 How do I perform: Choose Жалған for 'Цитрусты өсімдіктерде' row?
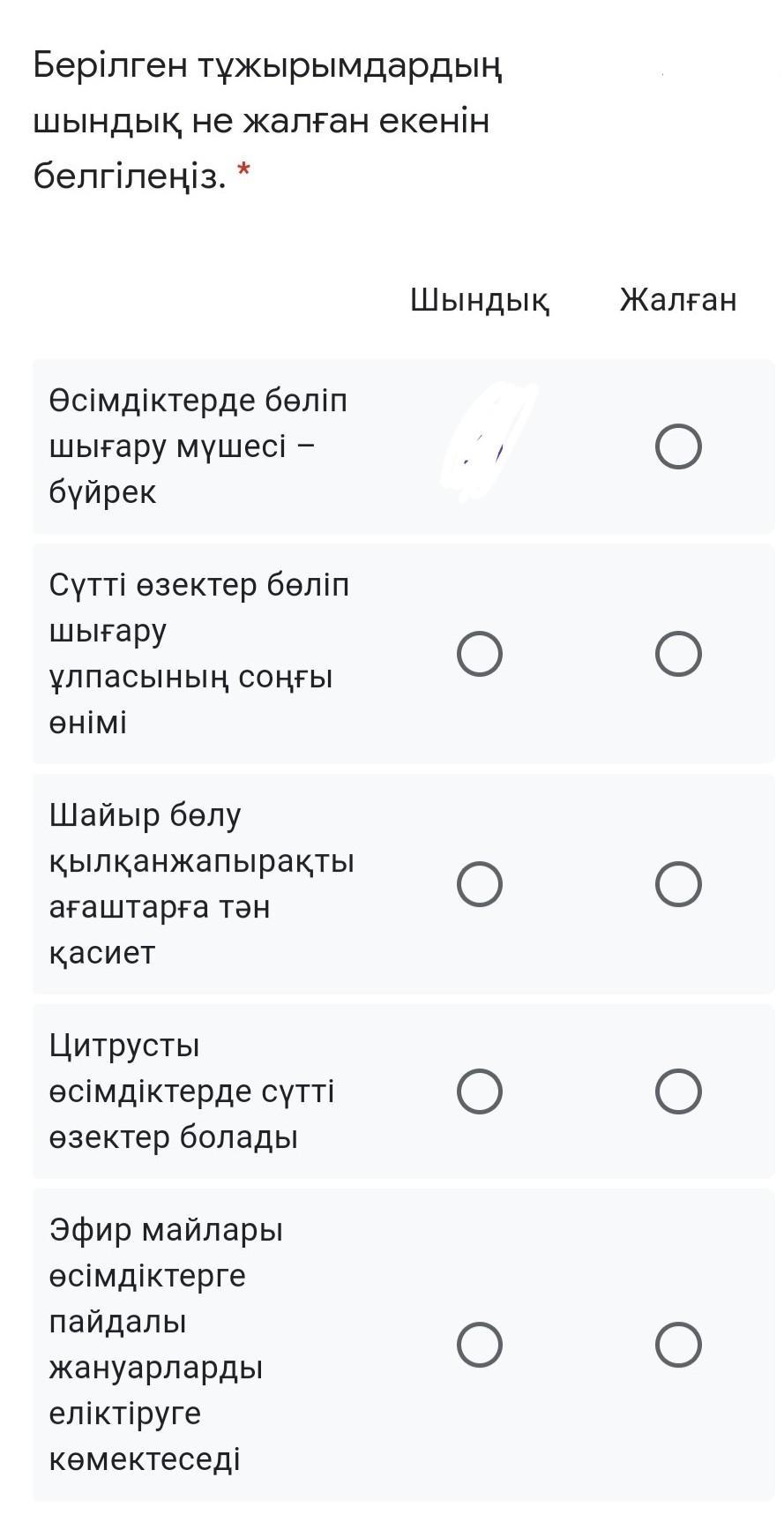(x=678, y=1091)
